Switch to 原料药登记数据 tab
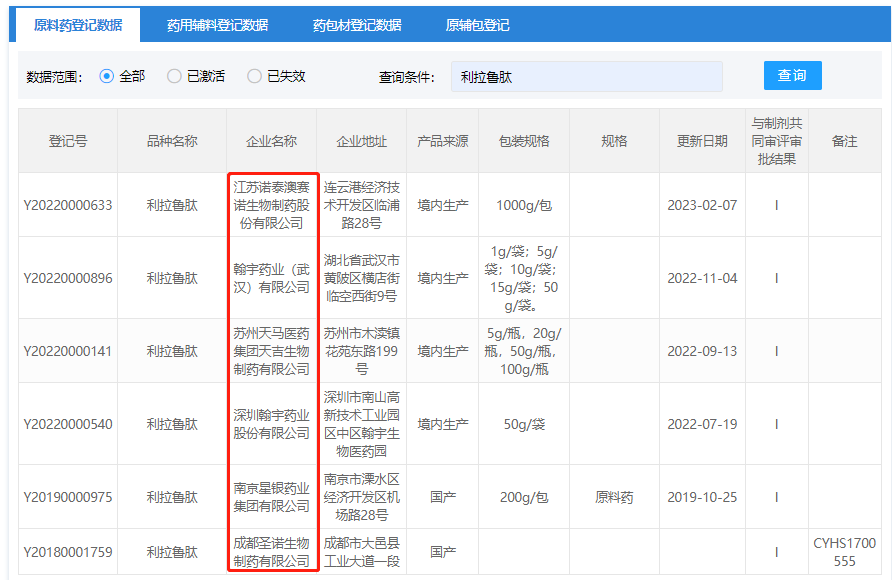 coord(78,25)
